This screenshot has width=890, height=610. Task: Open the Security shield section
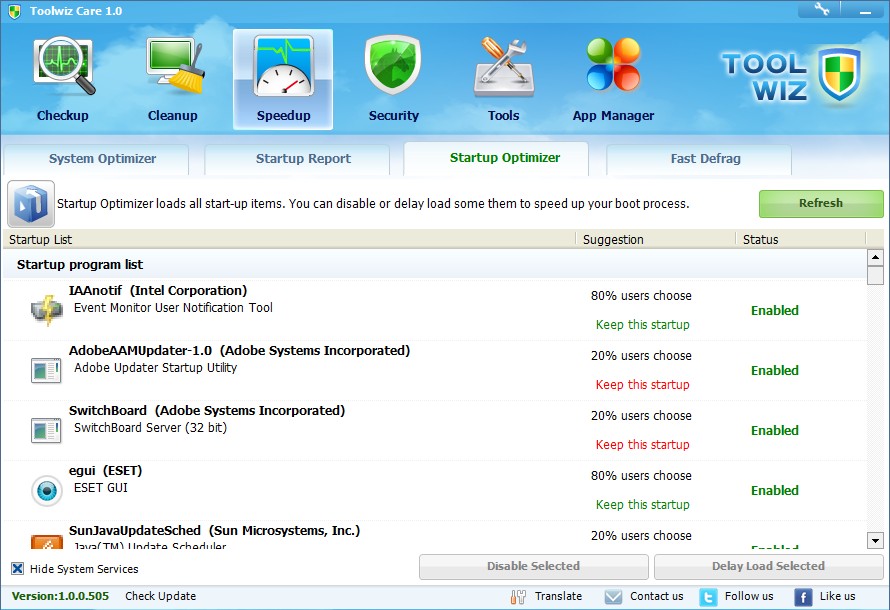(x=393, y=79)
